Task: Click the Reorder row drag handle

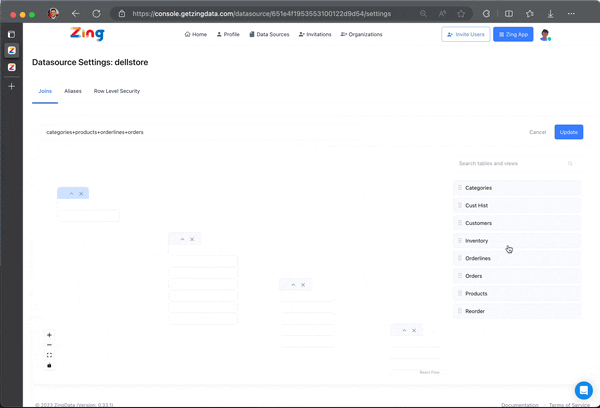Action: tap(460, 311)
